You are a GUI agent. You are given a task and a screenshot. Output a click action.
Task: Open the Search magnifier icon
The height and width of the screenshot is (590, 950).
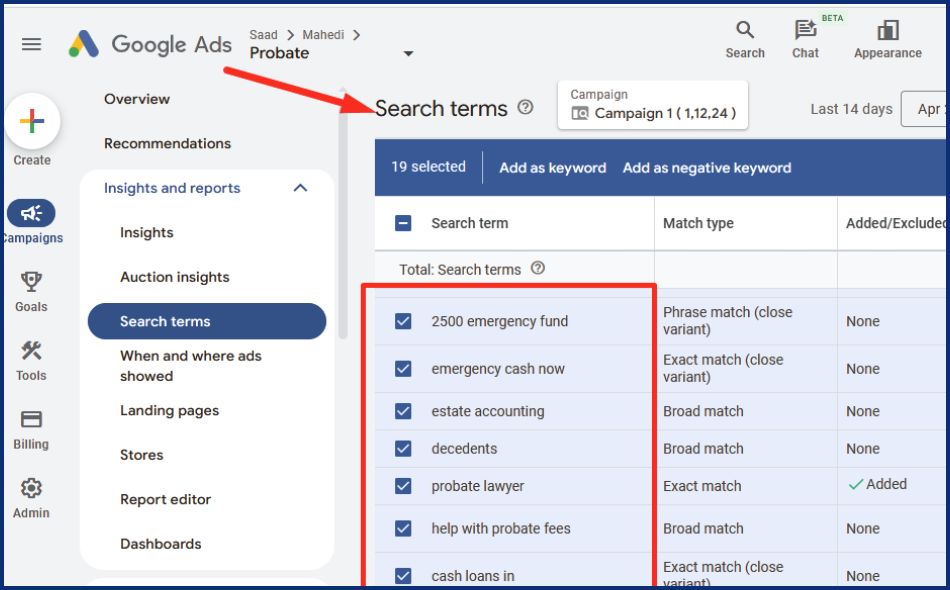pos(745,30)
